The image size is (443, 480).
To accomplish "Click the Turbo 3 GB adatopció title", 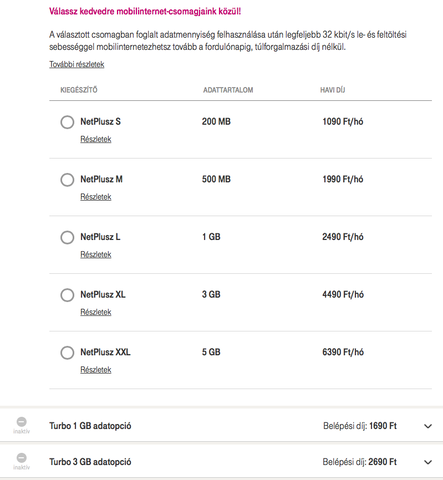I will click(x=90, y=462).
